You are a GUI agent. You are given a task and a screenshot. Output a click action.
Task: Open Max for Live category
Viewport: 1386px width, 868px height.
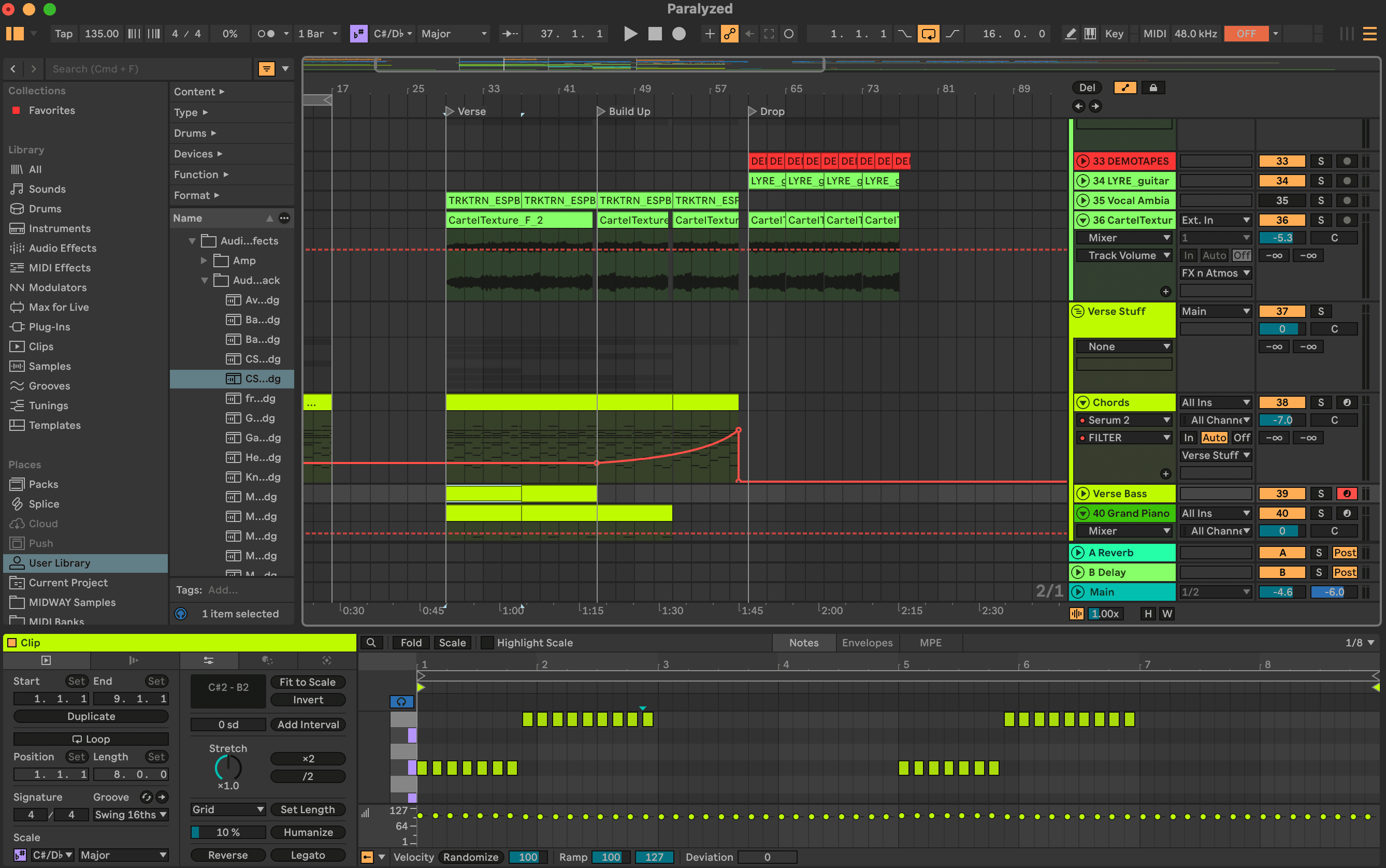pos(59,307)
